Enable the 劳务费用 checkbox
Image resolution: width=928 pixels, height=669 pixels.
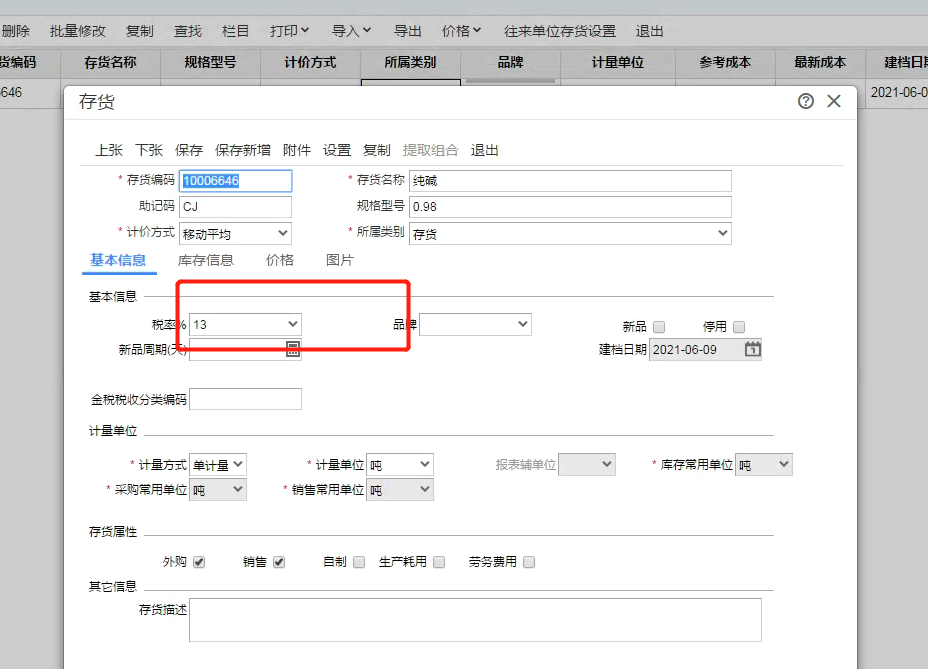529,562
